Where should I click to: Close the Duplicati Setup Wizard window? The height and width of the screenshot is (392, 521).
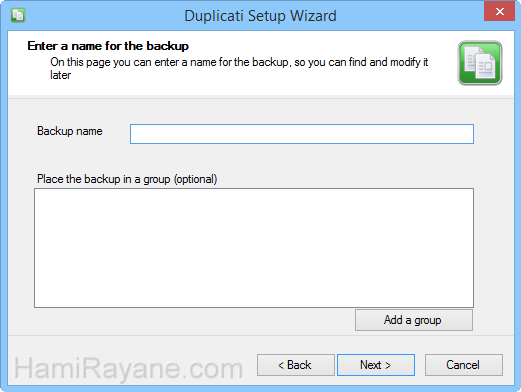[x=499, y=12]
